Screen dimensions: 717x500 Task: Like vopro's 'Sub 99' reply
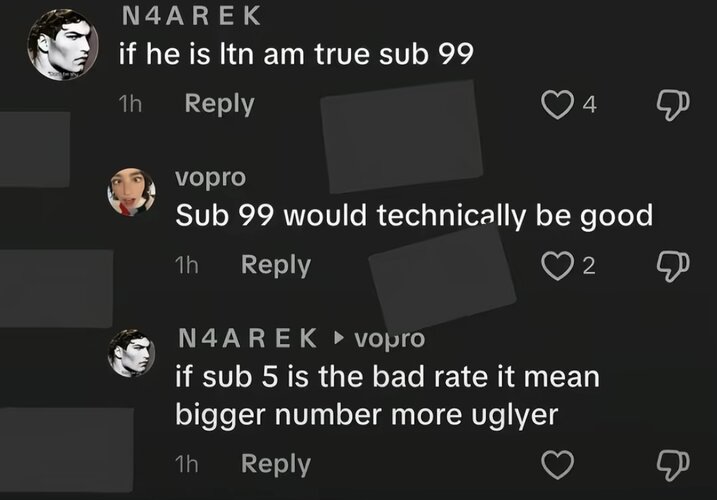(556, 265)
